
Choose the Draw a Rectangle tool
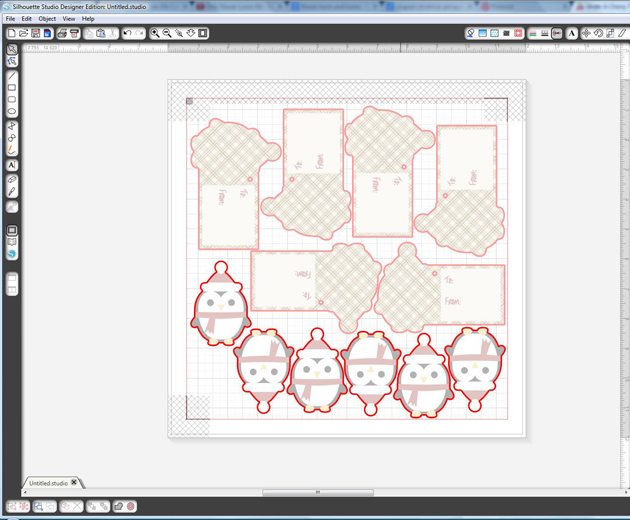click(12, 87)
